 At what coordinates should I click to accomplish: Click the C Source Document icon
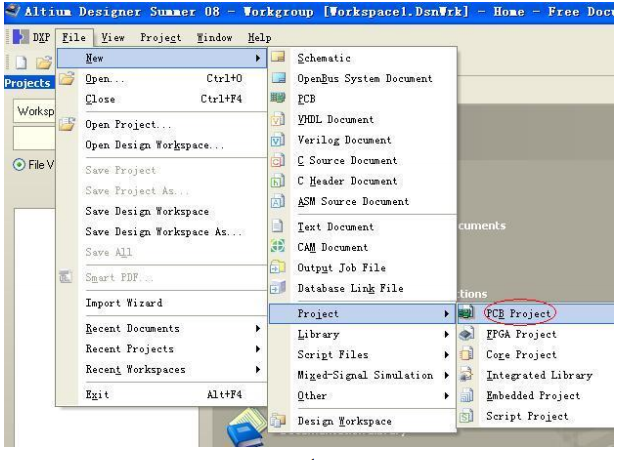tap(278, 160)
